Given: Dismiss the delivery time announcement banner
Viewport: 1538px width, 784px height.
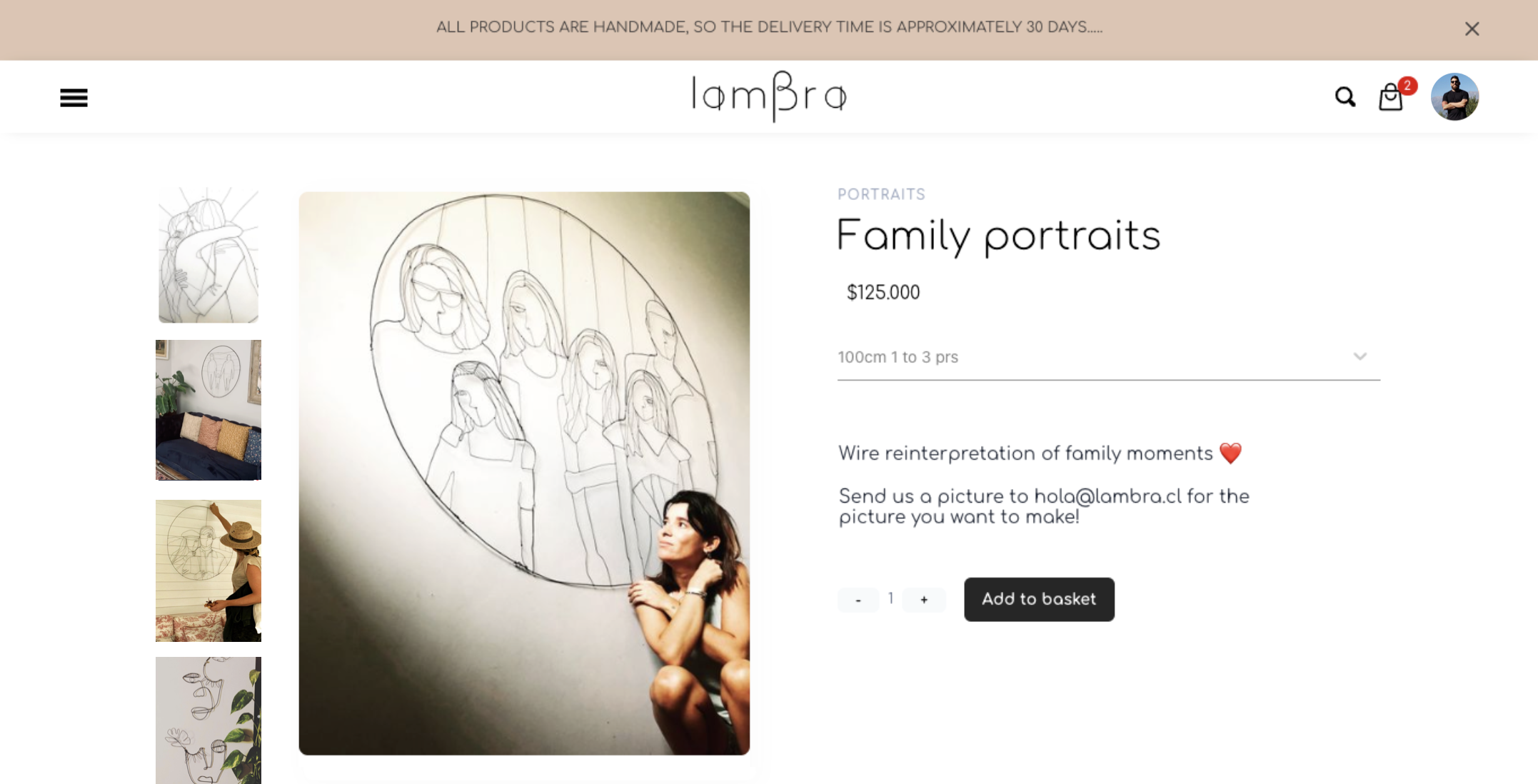Looking at the screenshot, I should tap(1472, 29).
